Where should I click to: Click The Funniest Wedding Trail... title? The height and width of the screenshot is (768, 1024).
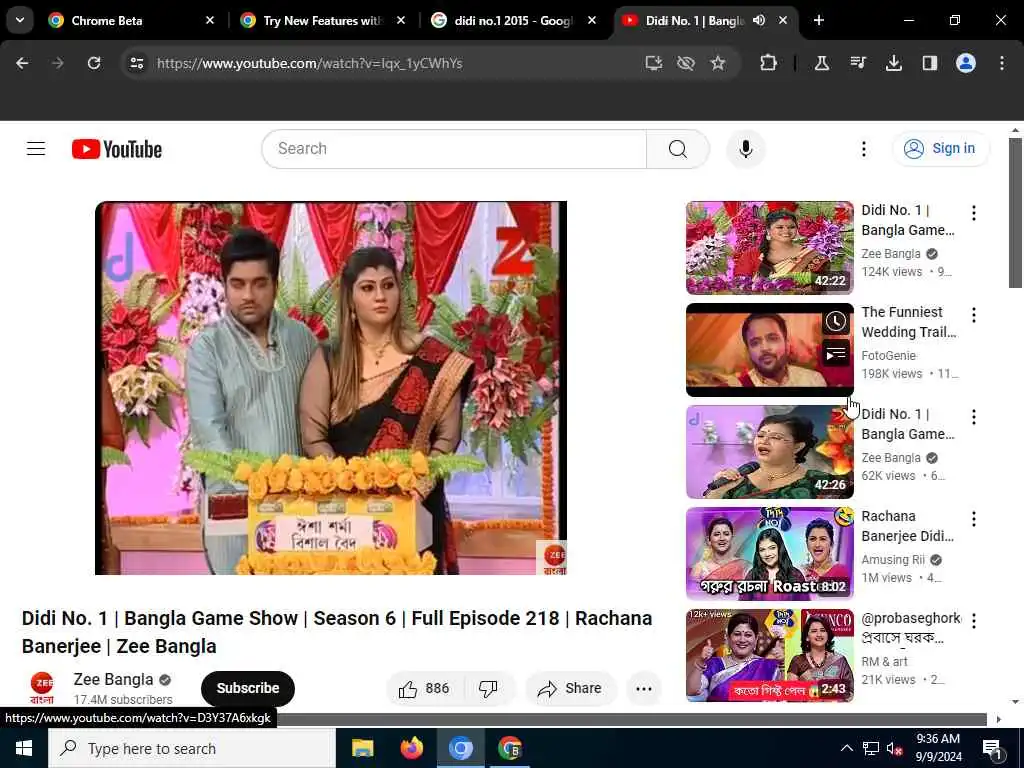coord(908,322)
